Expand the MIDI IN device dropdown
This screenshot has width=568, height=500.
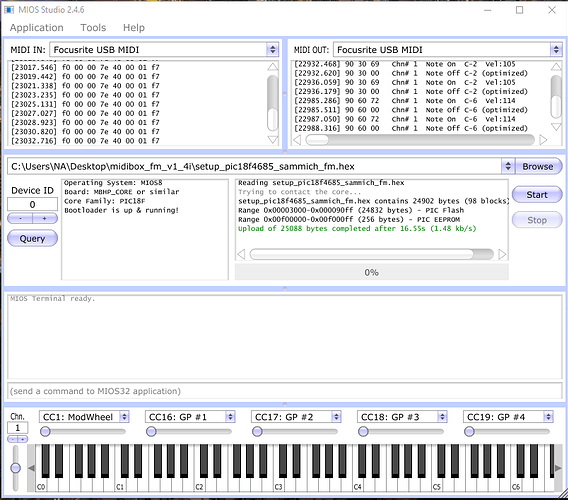pyautogui.click(x=272, y=50)
